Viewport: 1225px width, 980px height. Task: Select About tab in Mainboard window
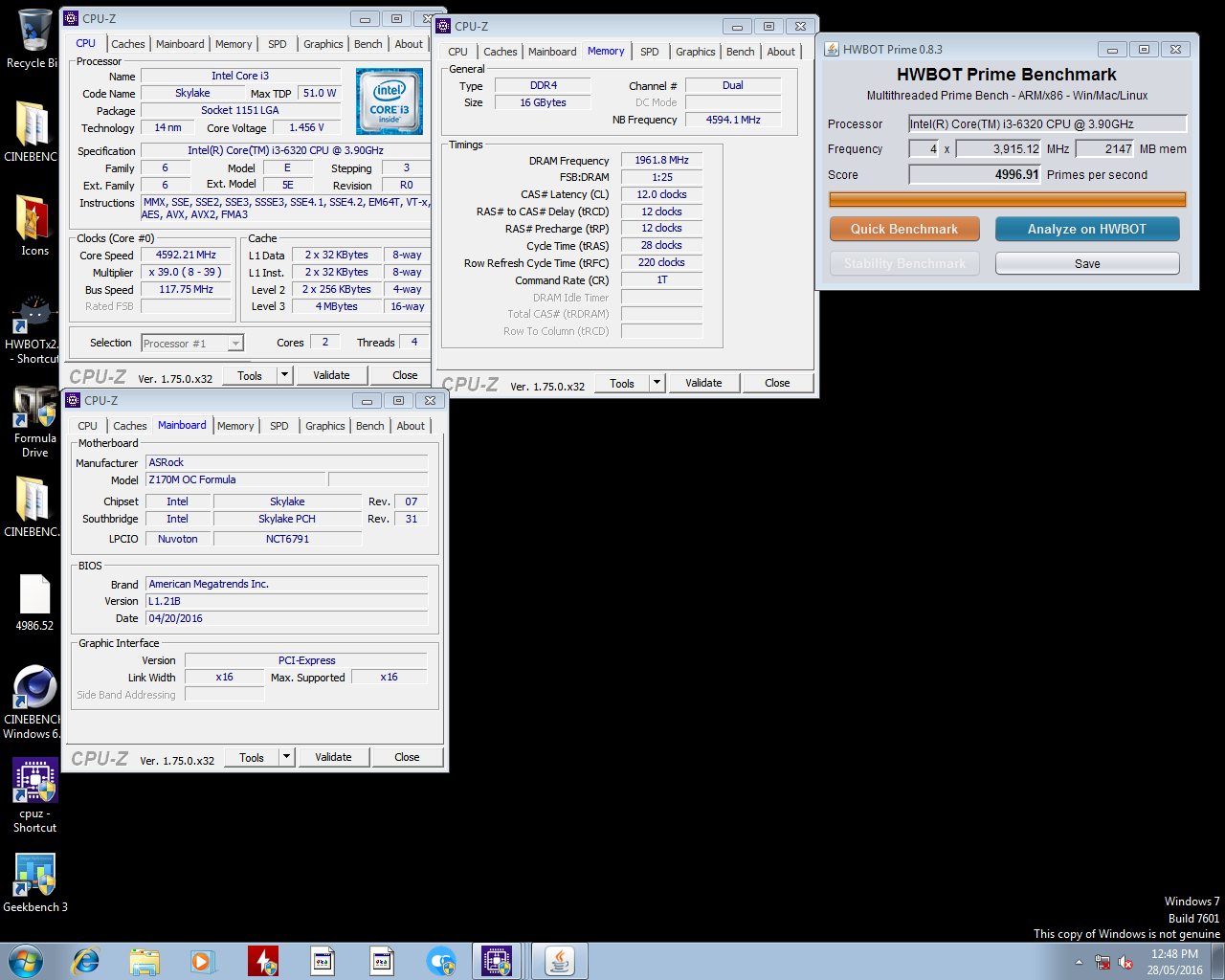(411, 426)
